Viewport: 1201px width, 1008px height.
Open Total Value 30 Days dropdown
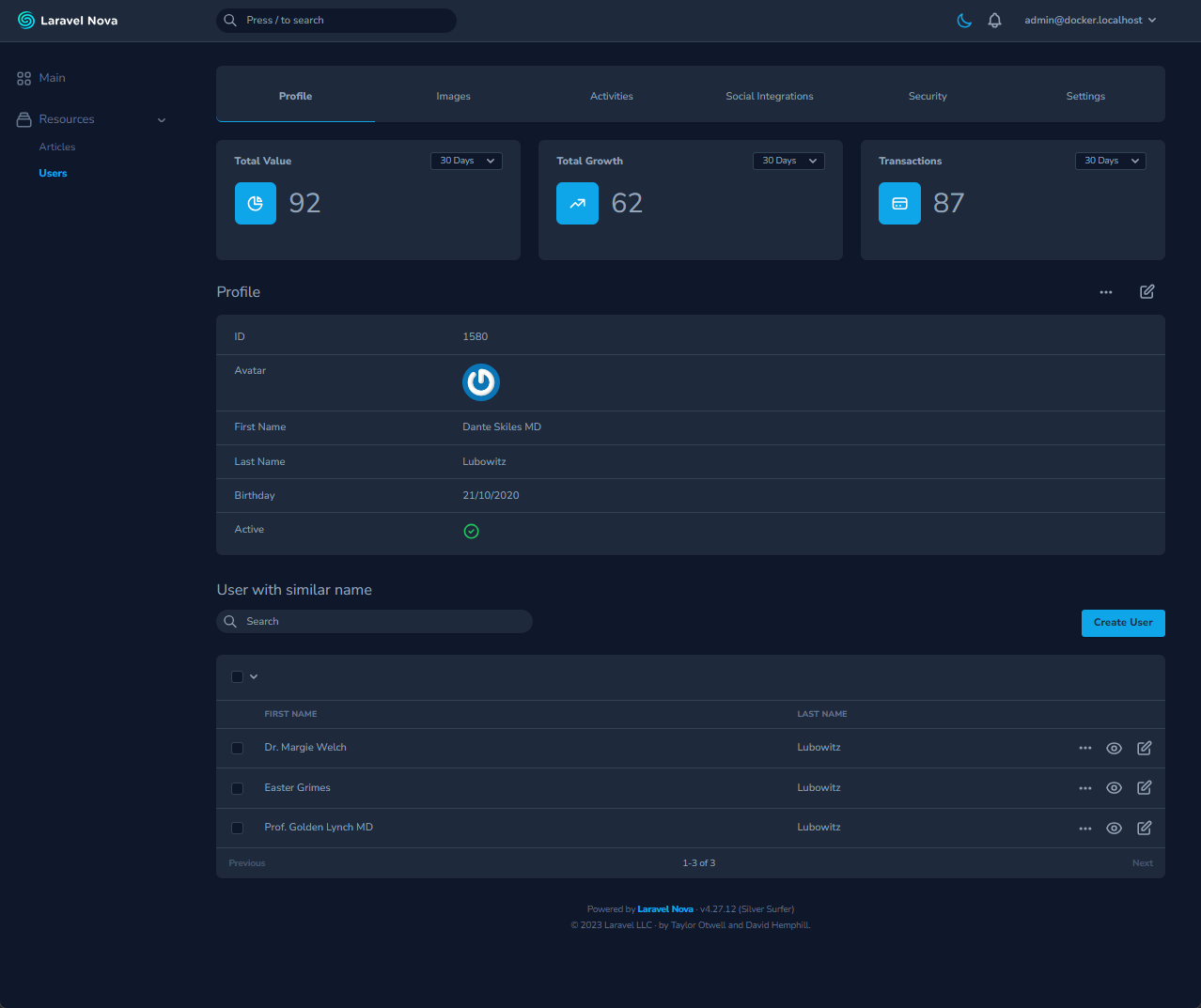tap(466, 161)
